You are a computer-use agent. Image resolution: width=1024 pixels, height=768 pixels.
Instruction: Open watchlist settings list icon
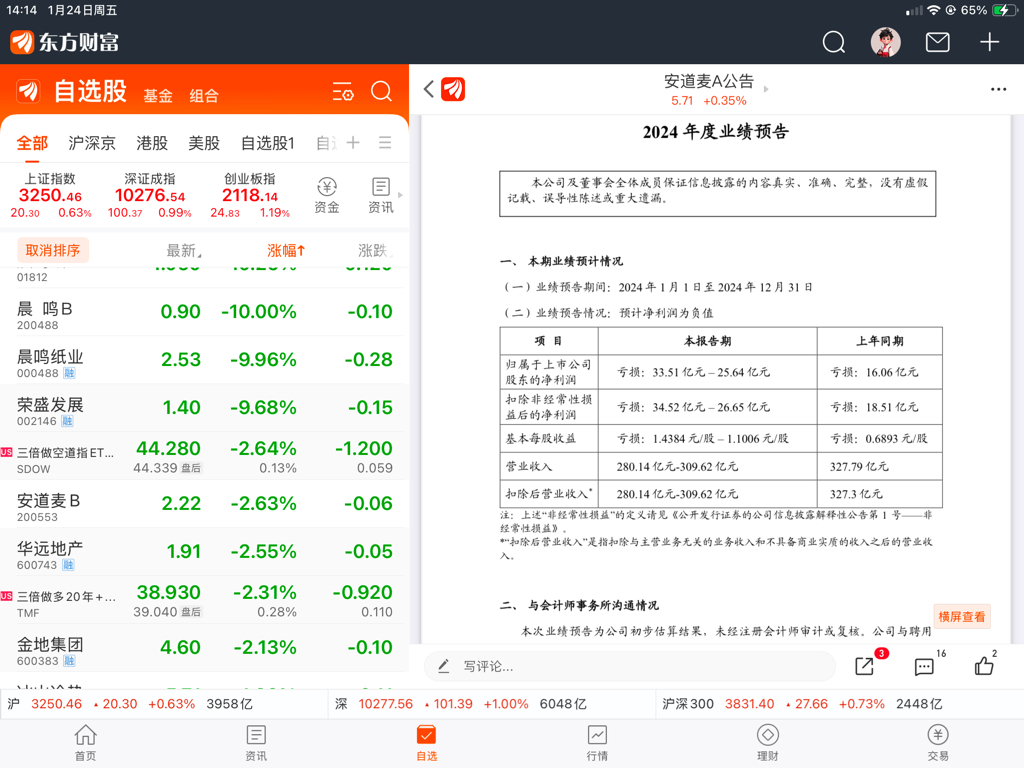point(343,91)
